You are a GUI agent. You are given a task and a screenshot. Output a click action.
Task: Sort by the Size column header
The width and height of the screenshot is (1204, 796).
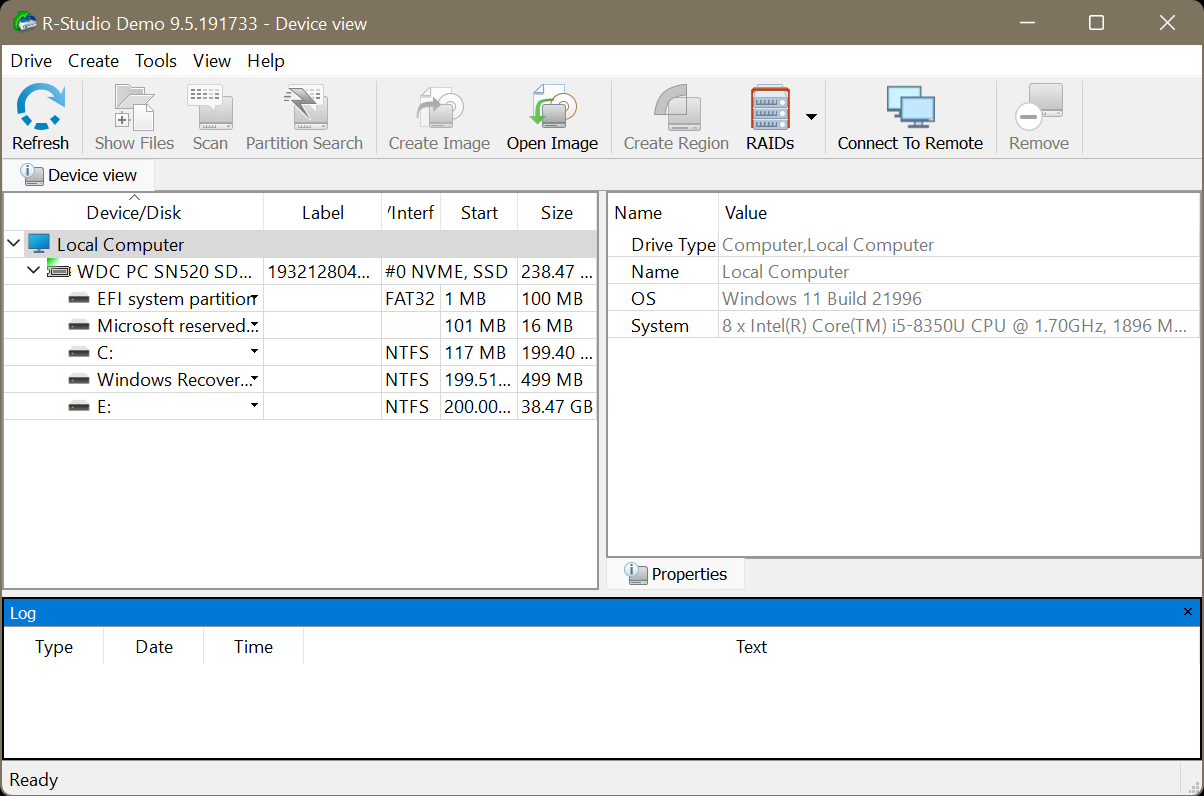557,213
